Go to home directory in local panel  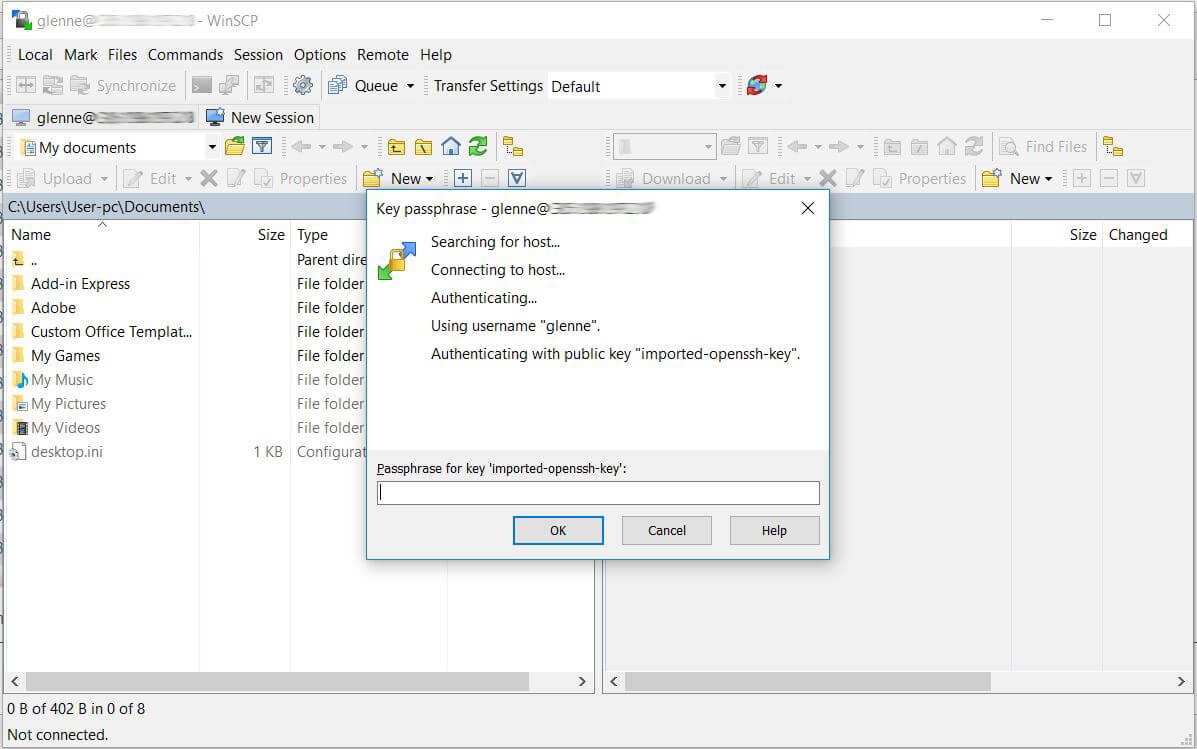450,146
